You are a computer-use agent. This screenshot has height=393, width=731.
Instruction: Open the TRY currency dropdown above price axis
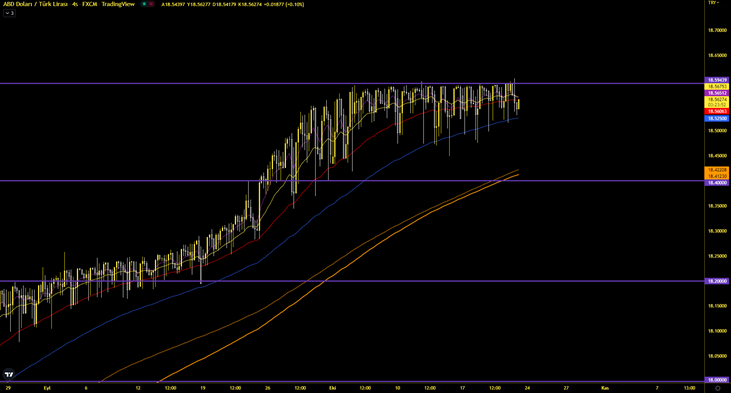(713, 3)
